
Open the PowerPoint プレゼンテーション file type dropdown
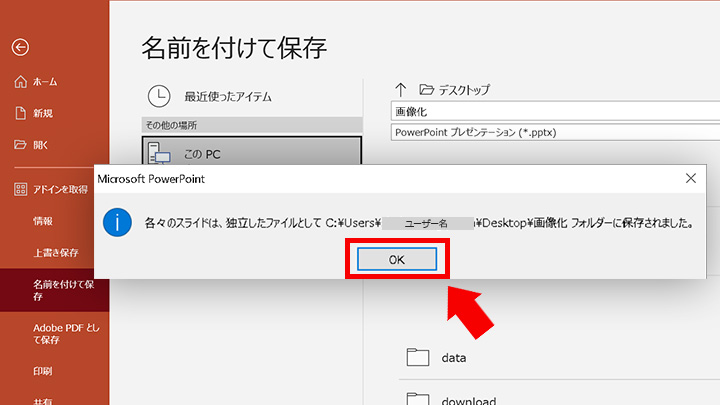click(555, 132)
